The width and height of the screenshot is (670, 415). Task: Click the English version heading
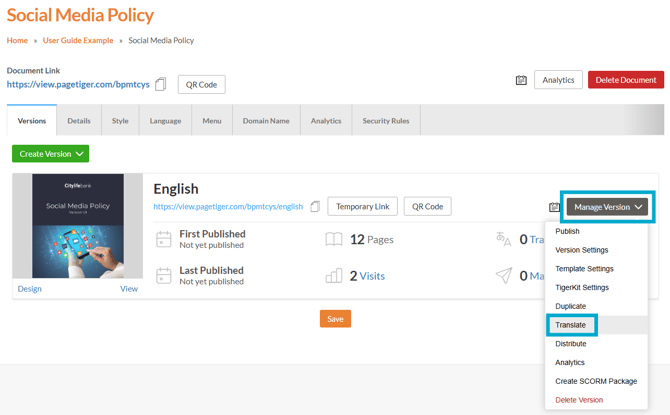pos(176,189)
